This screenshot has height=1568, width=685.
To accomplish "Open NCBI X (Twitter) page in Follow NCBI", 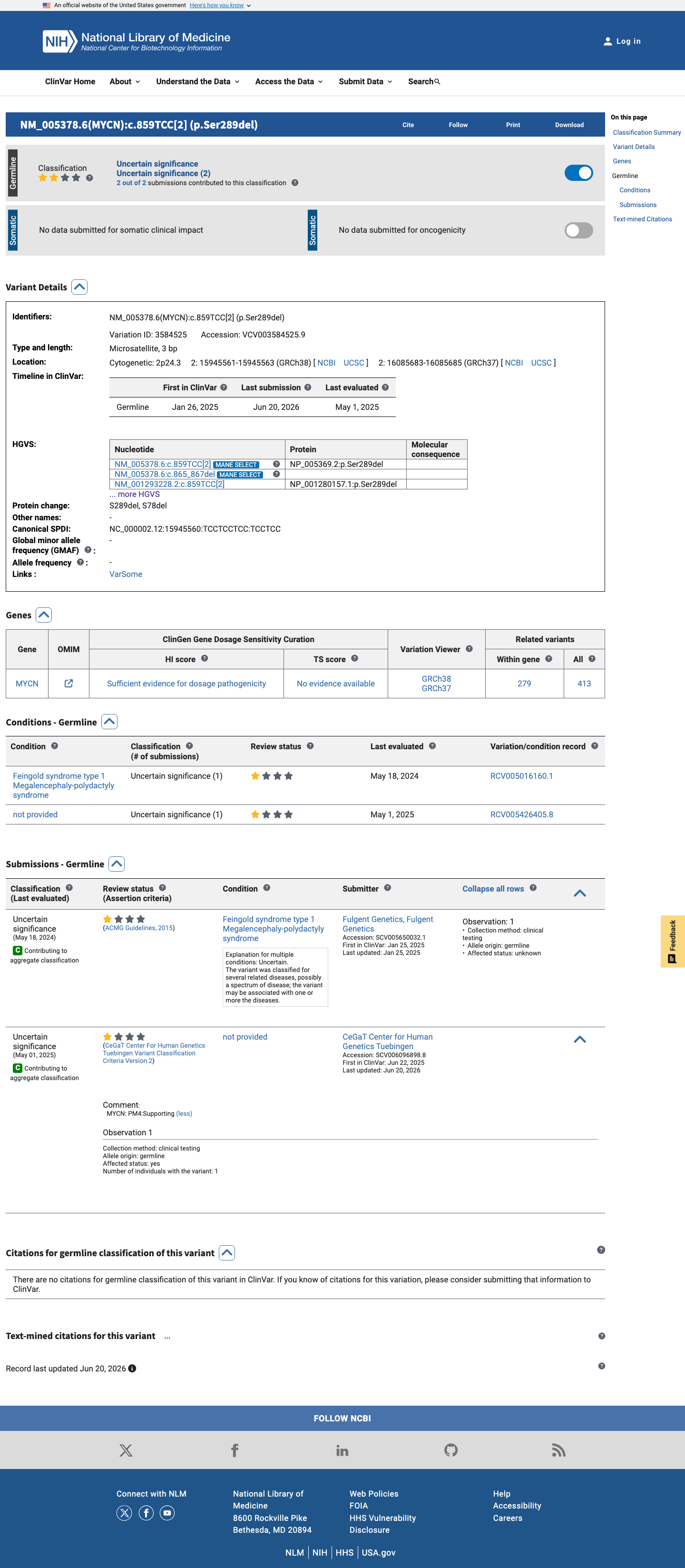I will click(126, 1450).
